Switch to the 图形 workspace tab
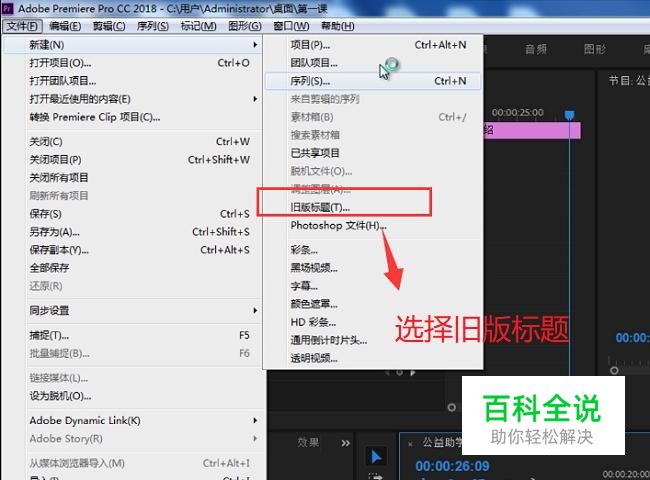650x480 pixels. pos(595,50)
